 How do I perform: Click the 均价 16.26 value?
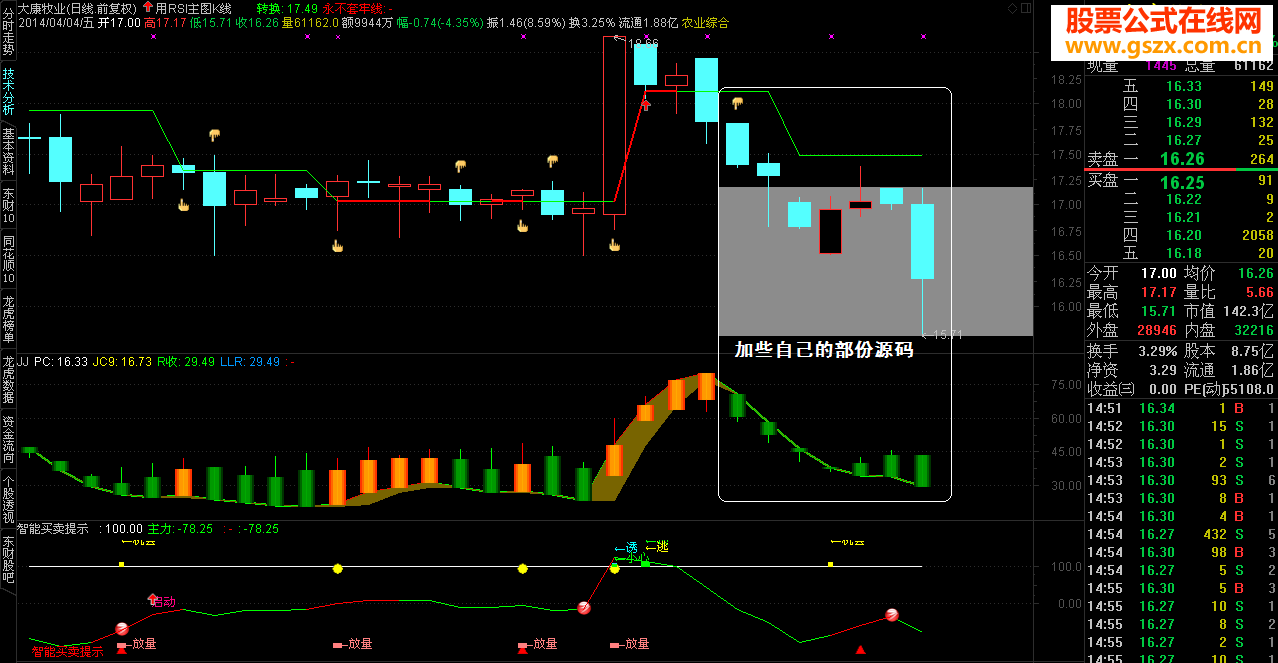click(1256, 273)
